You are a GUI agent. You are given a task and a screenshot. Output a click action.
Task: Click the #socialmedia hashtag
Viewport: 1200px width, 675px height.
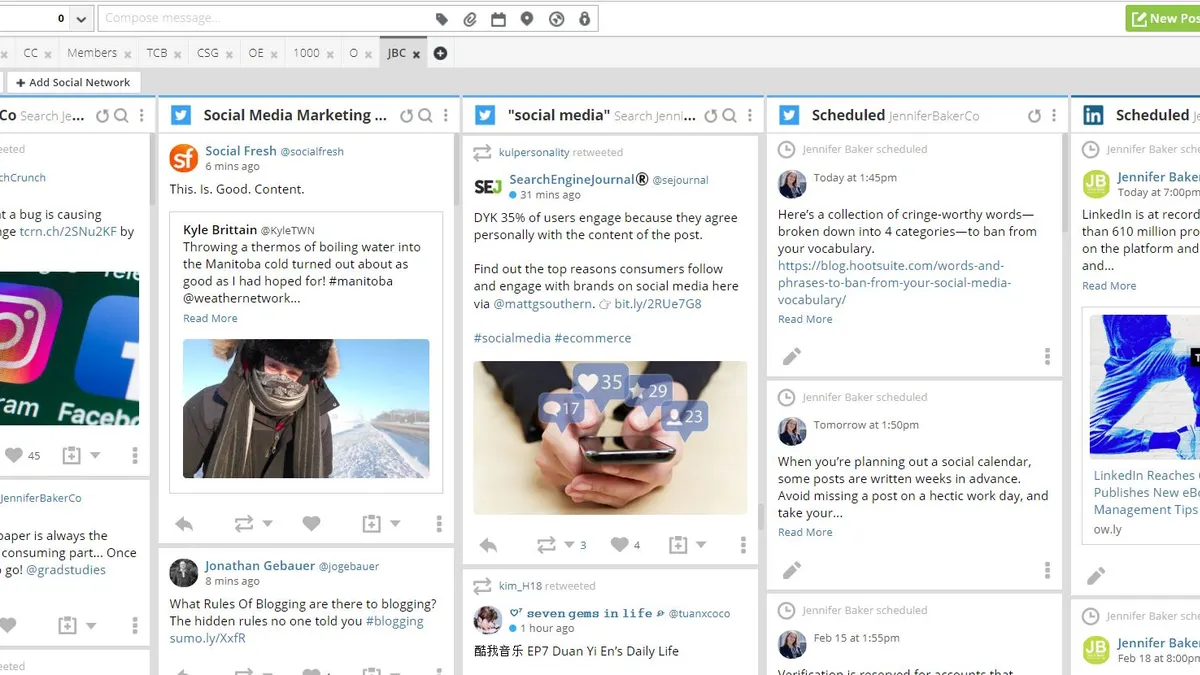pyautogui.click(x=512, y=338)
